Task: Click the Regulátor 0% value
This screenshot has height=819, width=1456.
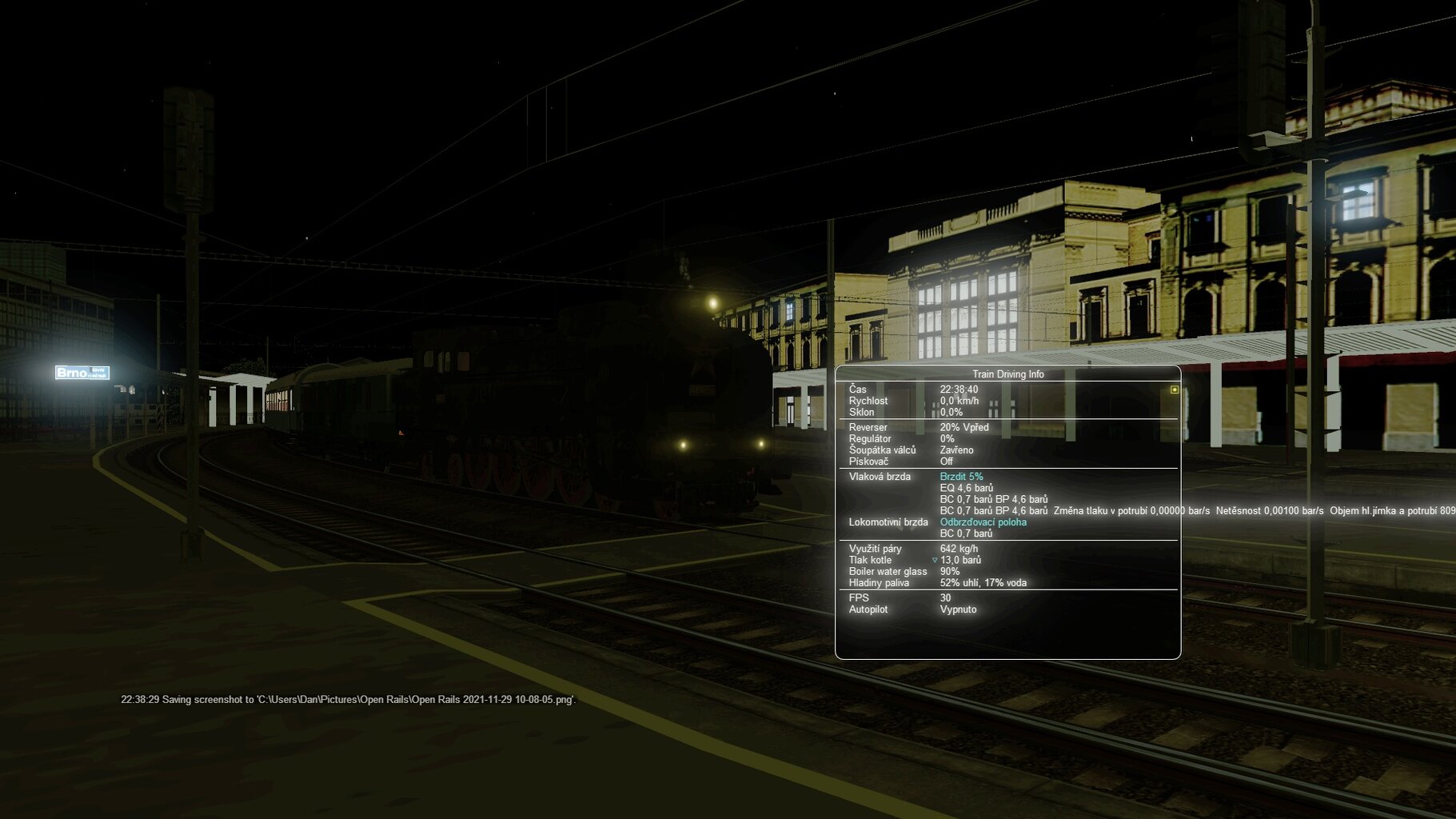Action: [947, 439]
